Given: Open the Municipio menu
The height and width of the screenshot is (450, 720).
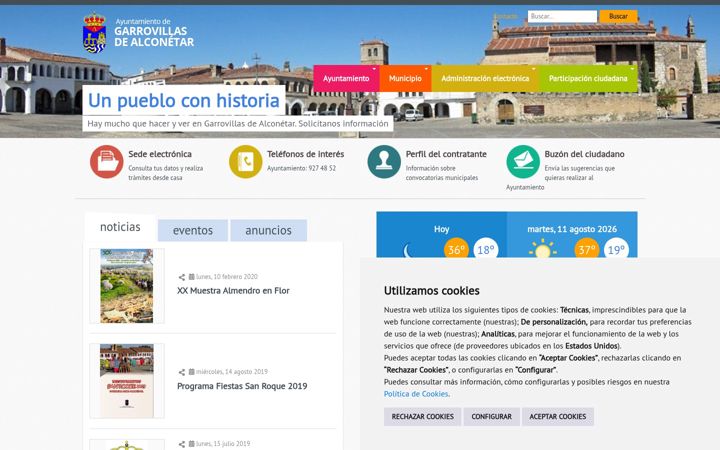Looking at the screenshot, I should coord(405,79).
